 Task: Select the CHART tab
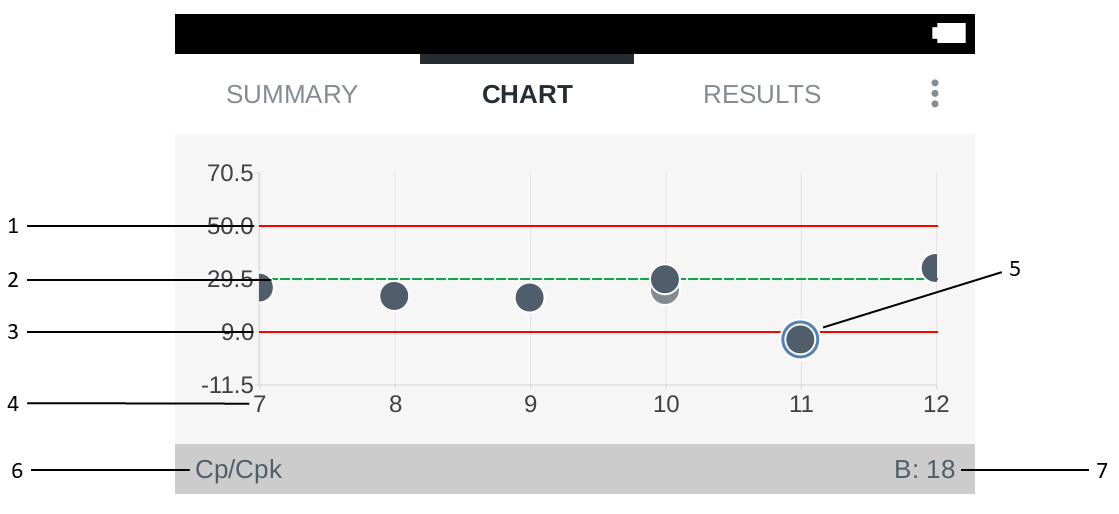pos(527,94)
